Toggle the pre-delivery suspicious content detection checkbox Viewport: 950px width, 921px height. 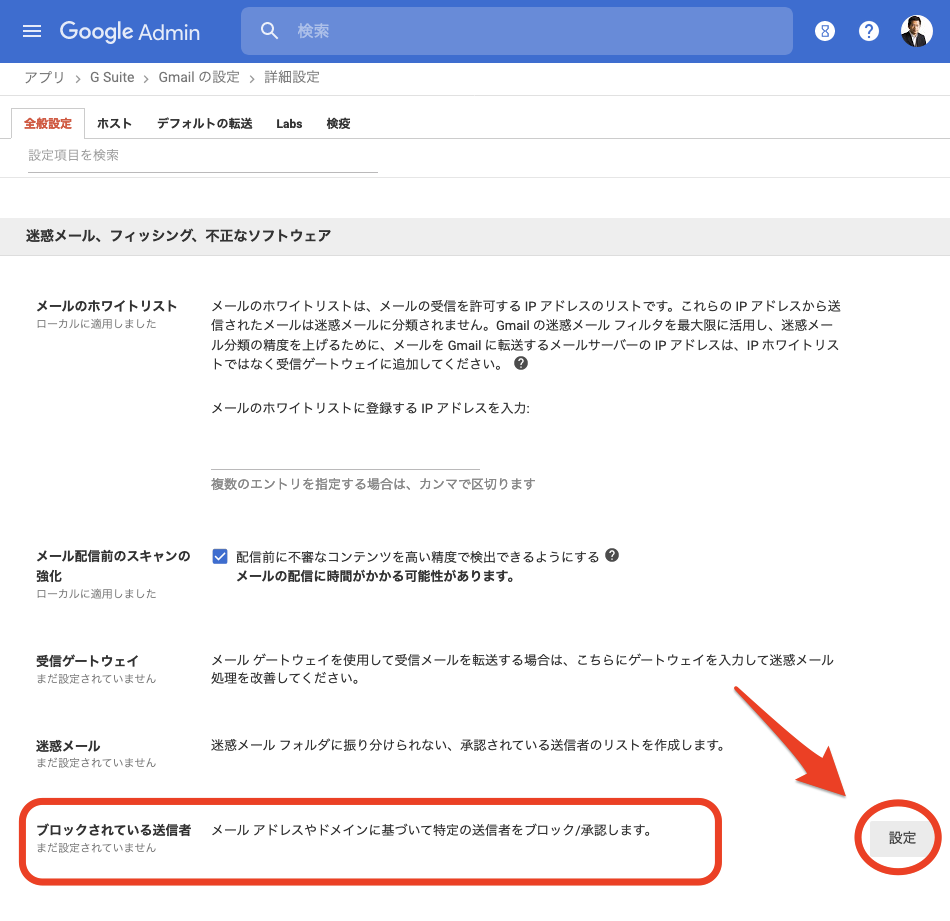(220, 557)
